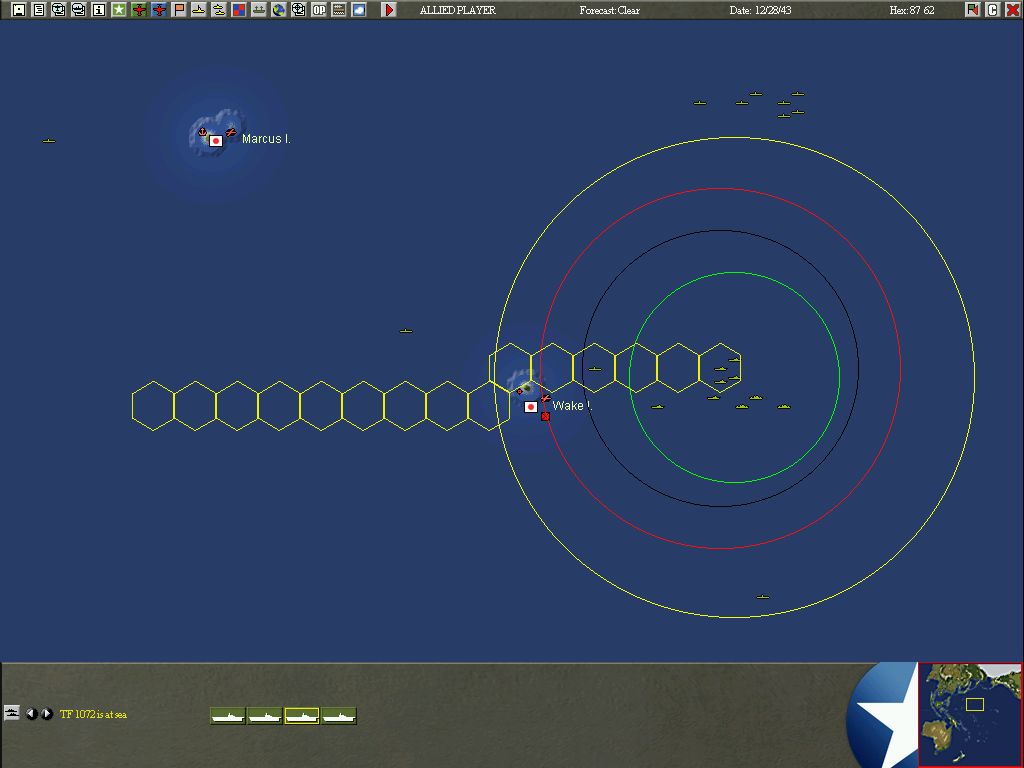
Task: Open the information 'i' screen
Action: pos(99,10)
